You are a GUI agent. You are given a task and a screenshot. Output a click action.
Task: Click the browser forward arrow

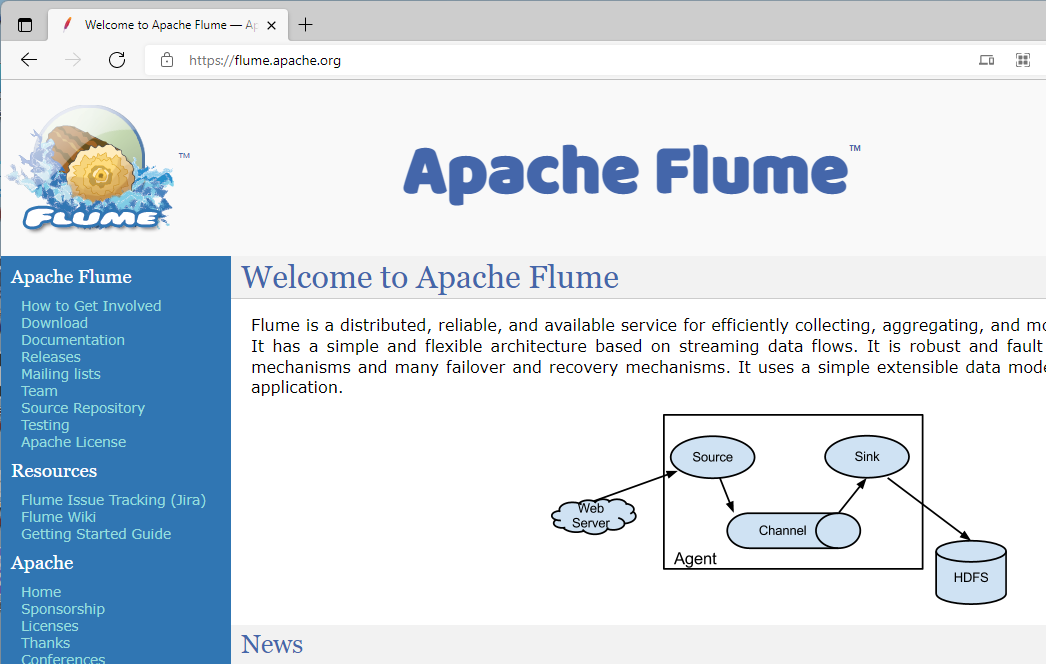click(x=73, y=60)
